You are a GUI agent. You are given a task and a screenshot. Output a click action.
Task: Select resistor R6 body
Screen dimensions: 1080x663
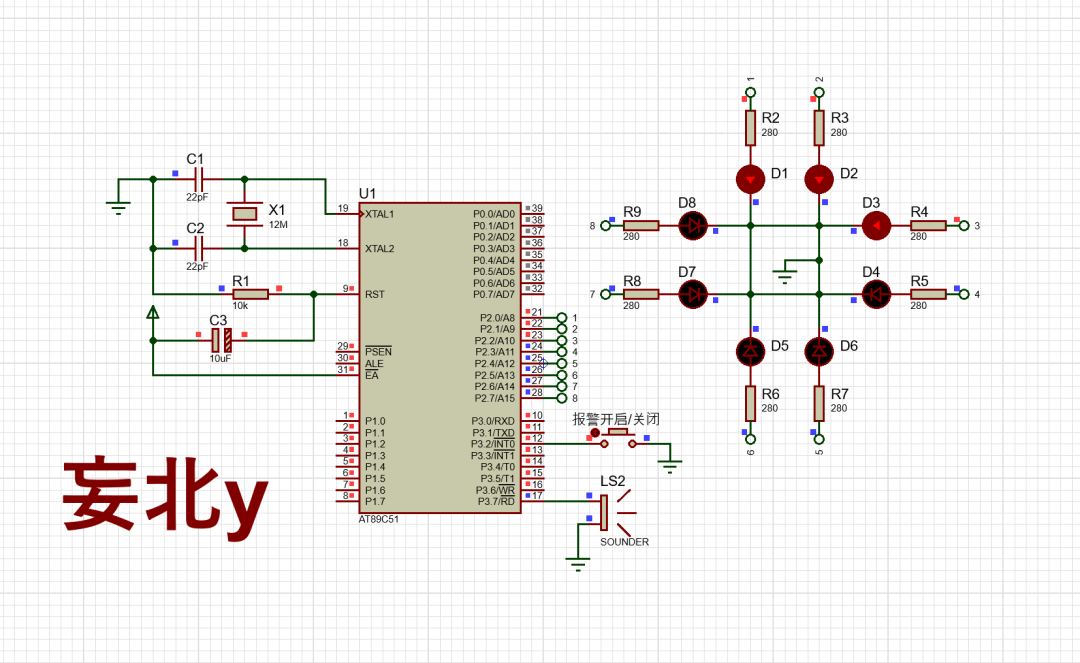[750, 403]
